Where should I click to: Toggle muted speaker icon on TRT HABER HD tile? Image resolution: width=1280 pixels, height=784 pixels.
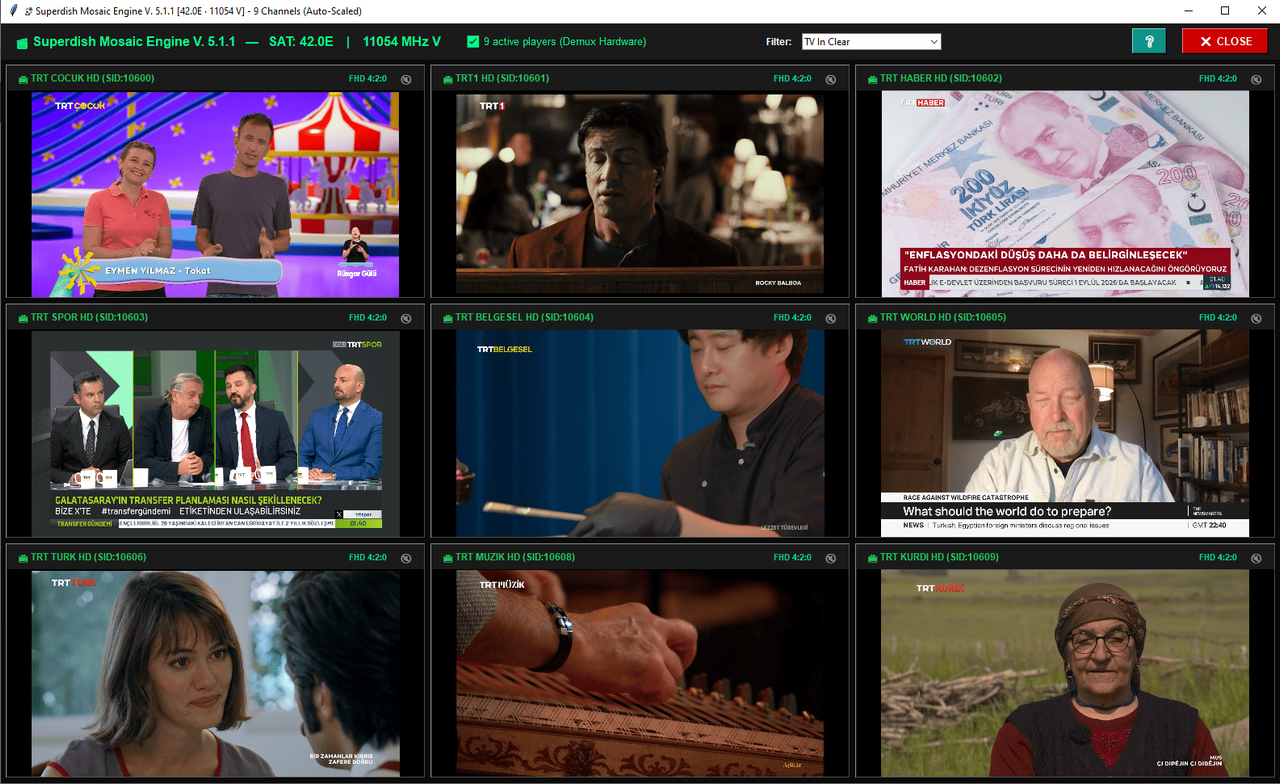tap(1255, 79)
